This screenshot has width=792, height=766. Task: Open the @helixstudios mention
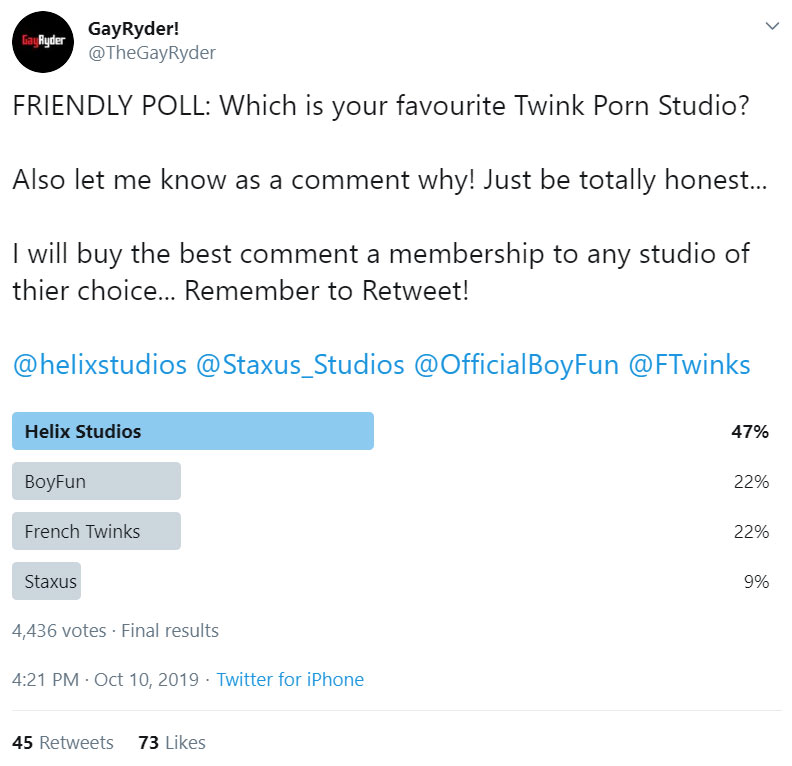tap(99, 365)
